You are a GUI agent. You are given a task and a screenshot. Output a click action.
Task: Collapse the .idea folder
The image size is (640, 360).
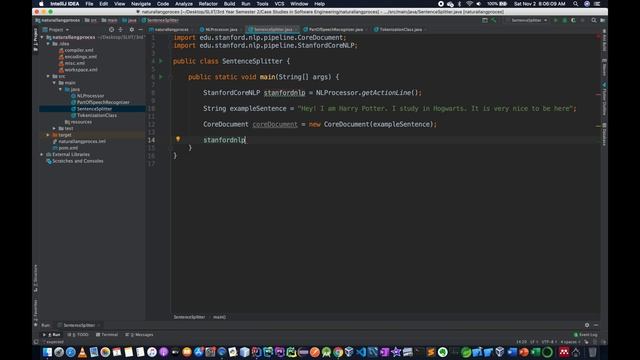click(49, 44)
